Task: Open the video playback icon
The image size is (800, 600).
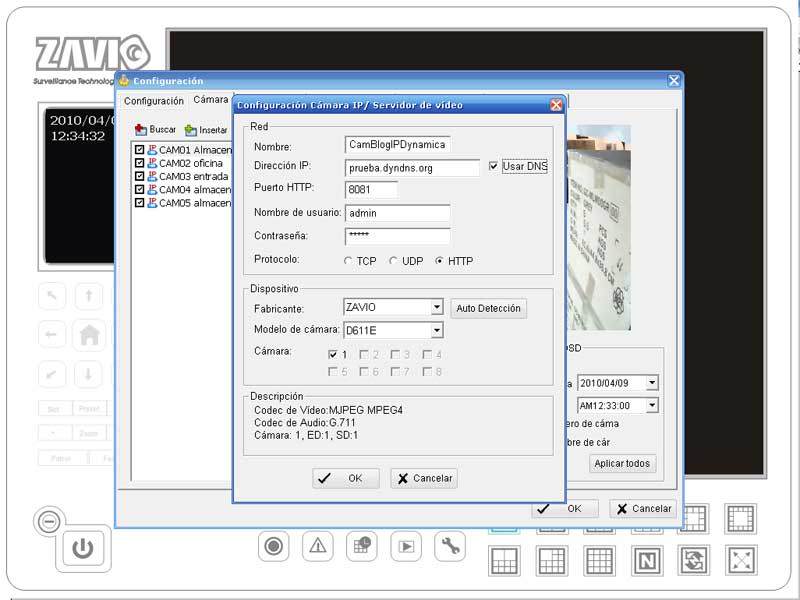Action: [406, 546]
